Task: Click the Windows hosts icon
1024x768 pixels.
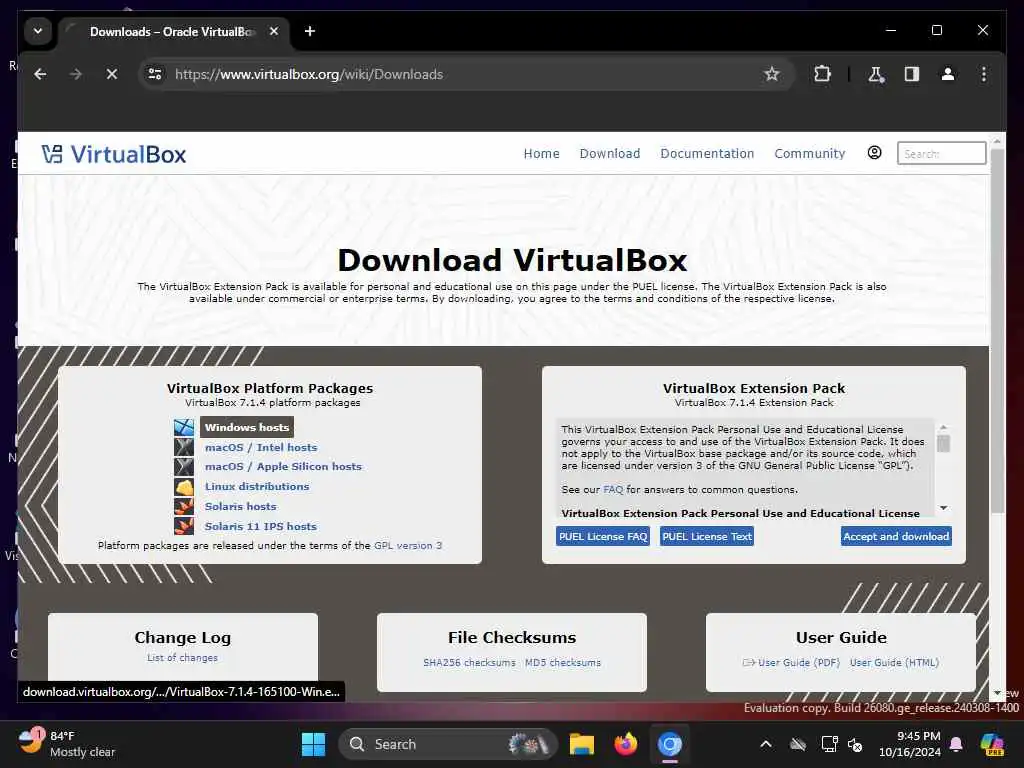Action: [x=184, y=427]
